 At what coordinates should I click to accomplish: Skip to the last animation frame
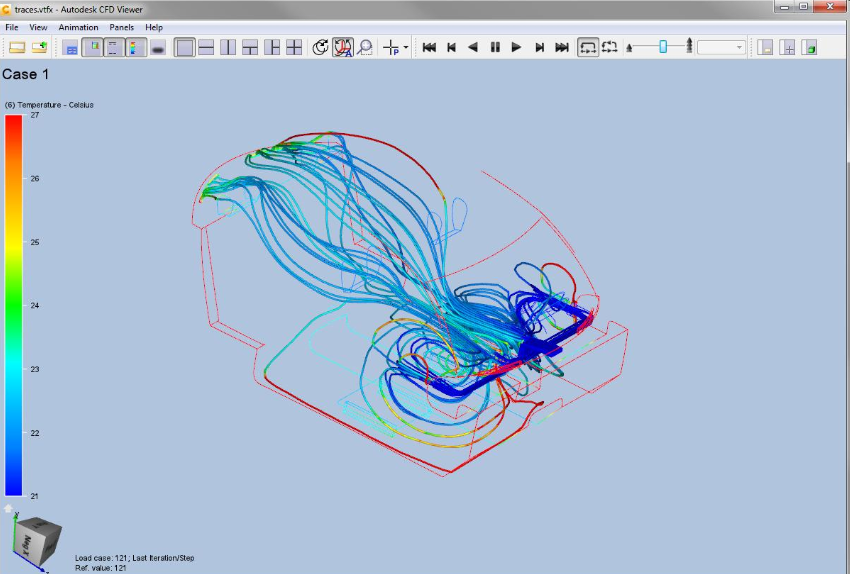[562, 47]
